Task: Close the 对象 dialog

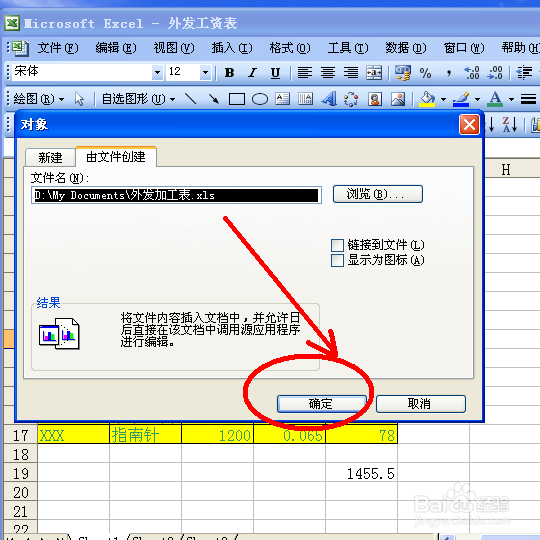Action: (469, 124)
